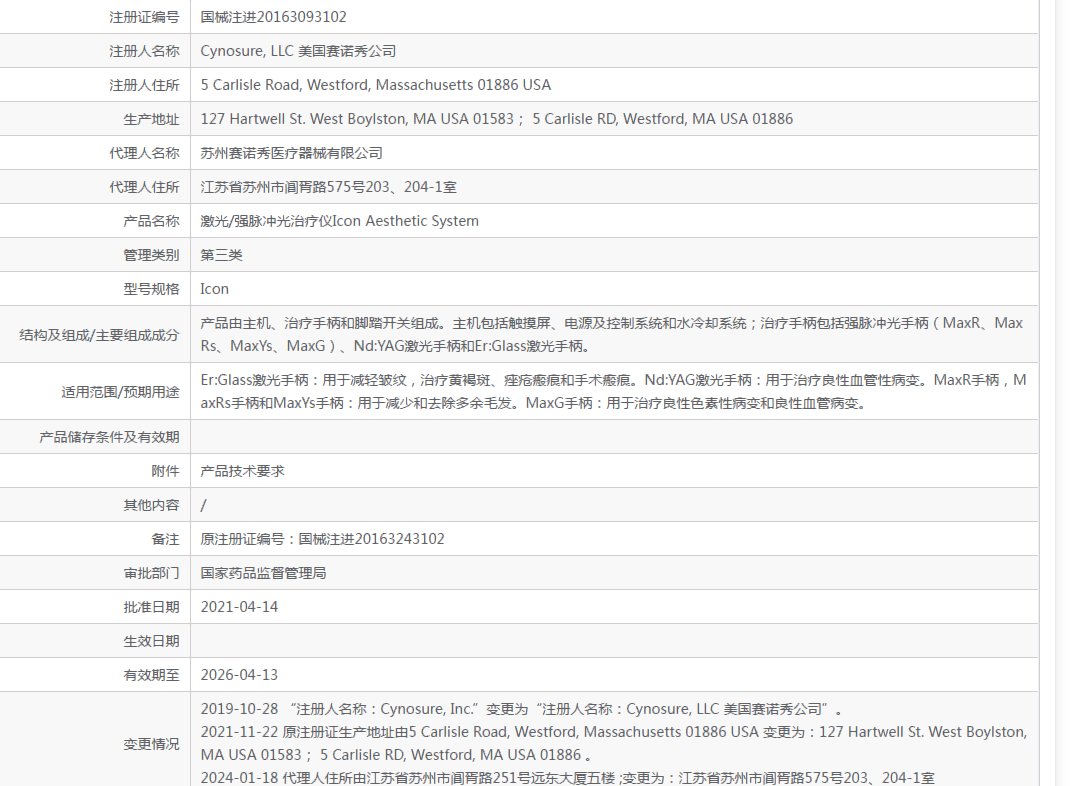Click the structure description starting 产品由主机
1070x786 pixels.
[x=612, y=334]
